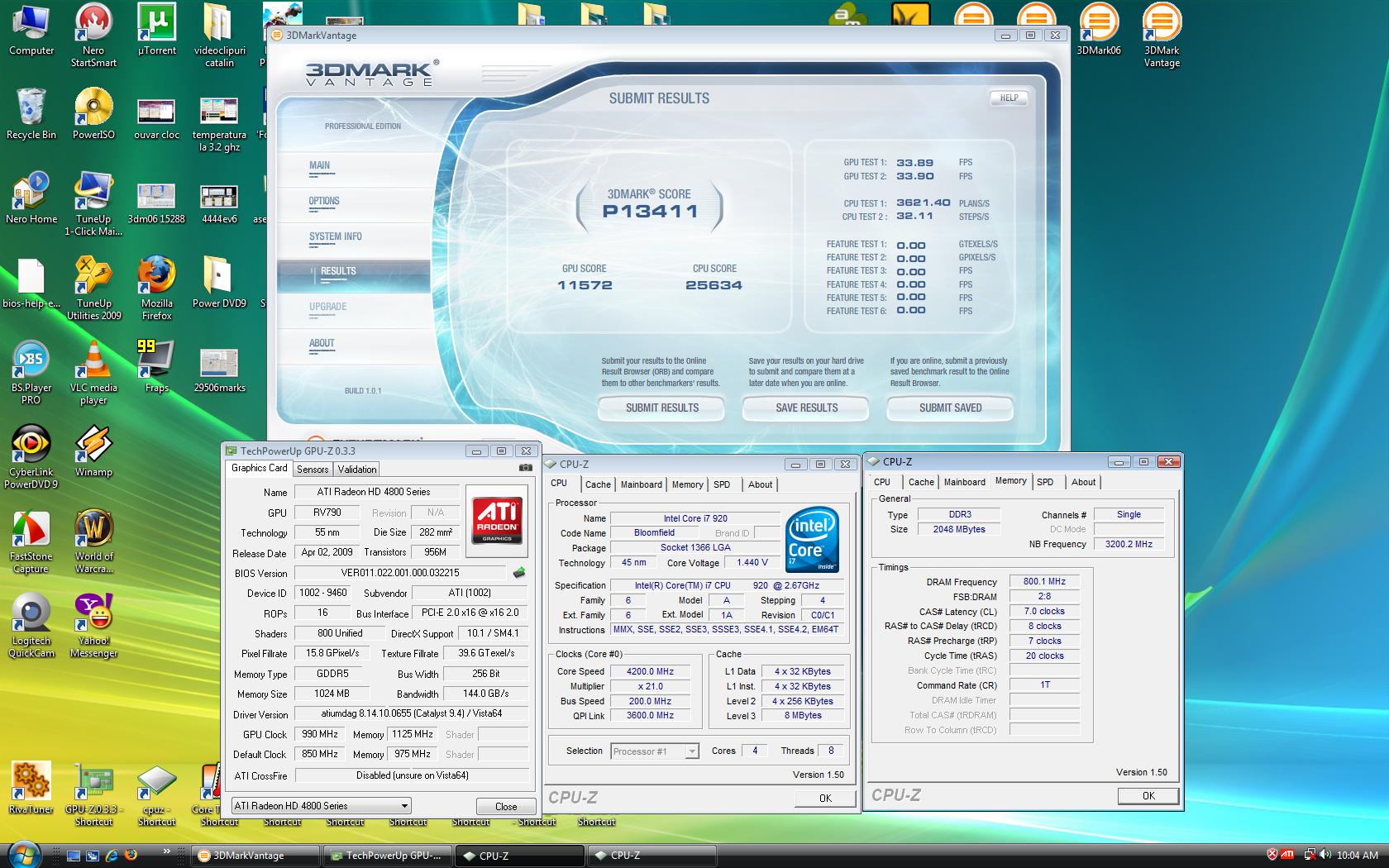Click the volume tray icon
The image size is (1389, 868).
click(x=1326, y=855)
